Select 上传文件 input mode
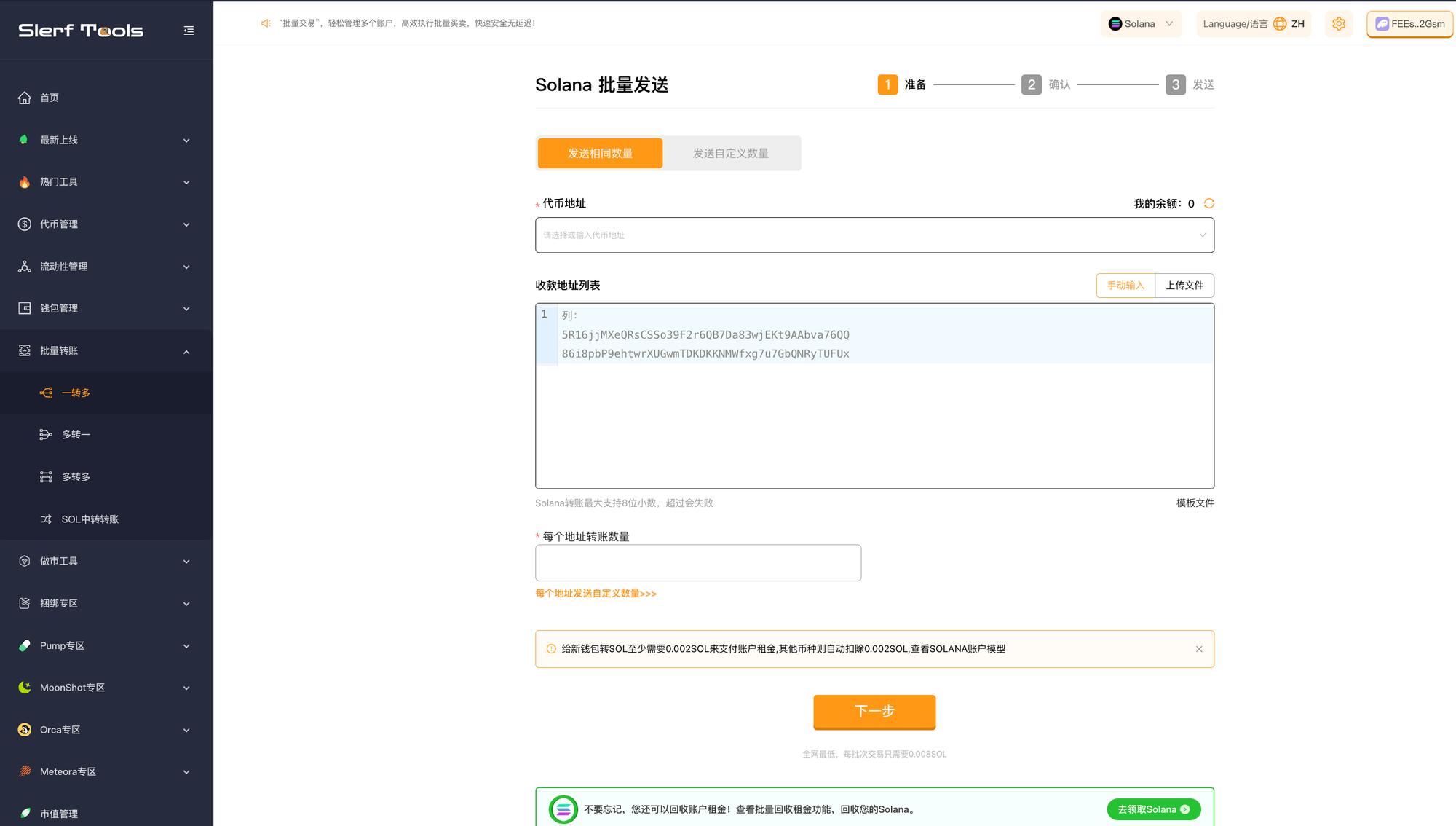The image size is (1456, 826). (x=1184, y=286)
